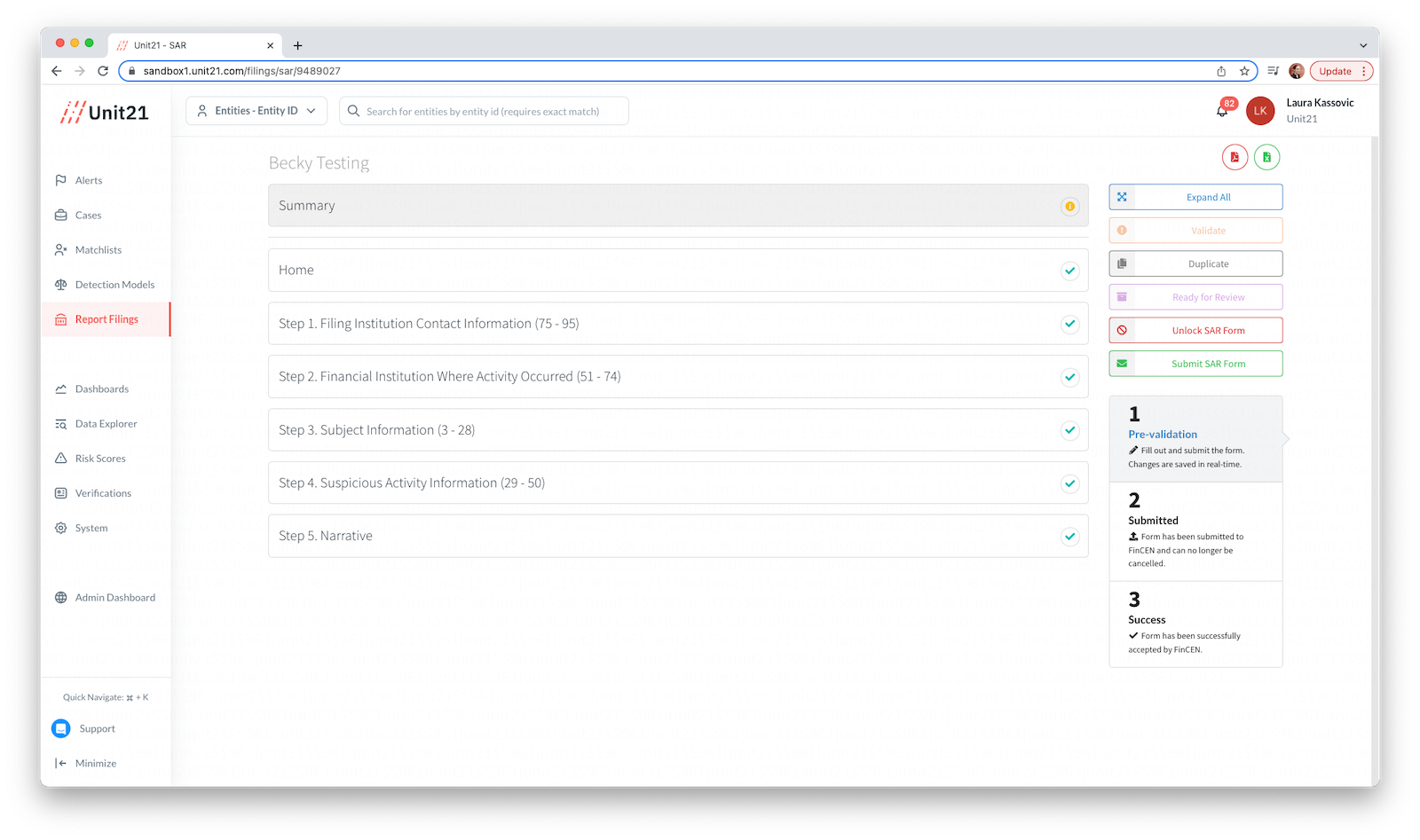
Task: Click Submit SAR Form button
Action: tap(1195, 364)
